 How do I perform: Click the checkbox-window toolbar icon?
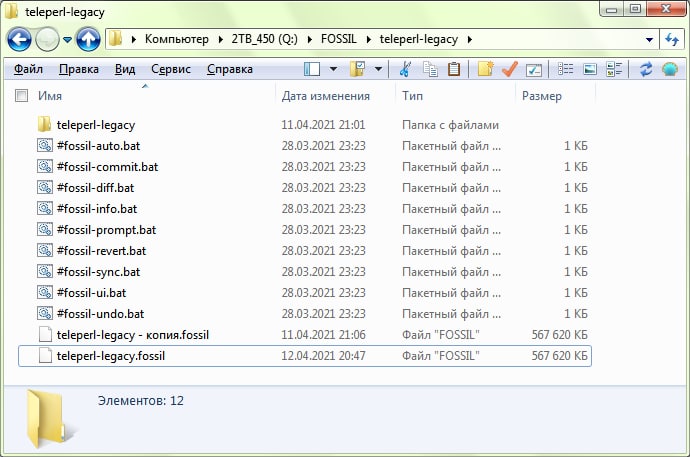[x=534, y=69]
